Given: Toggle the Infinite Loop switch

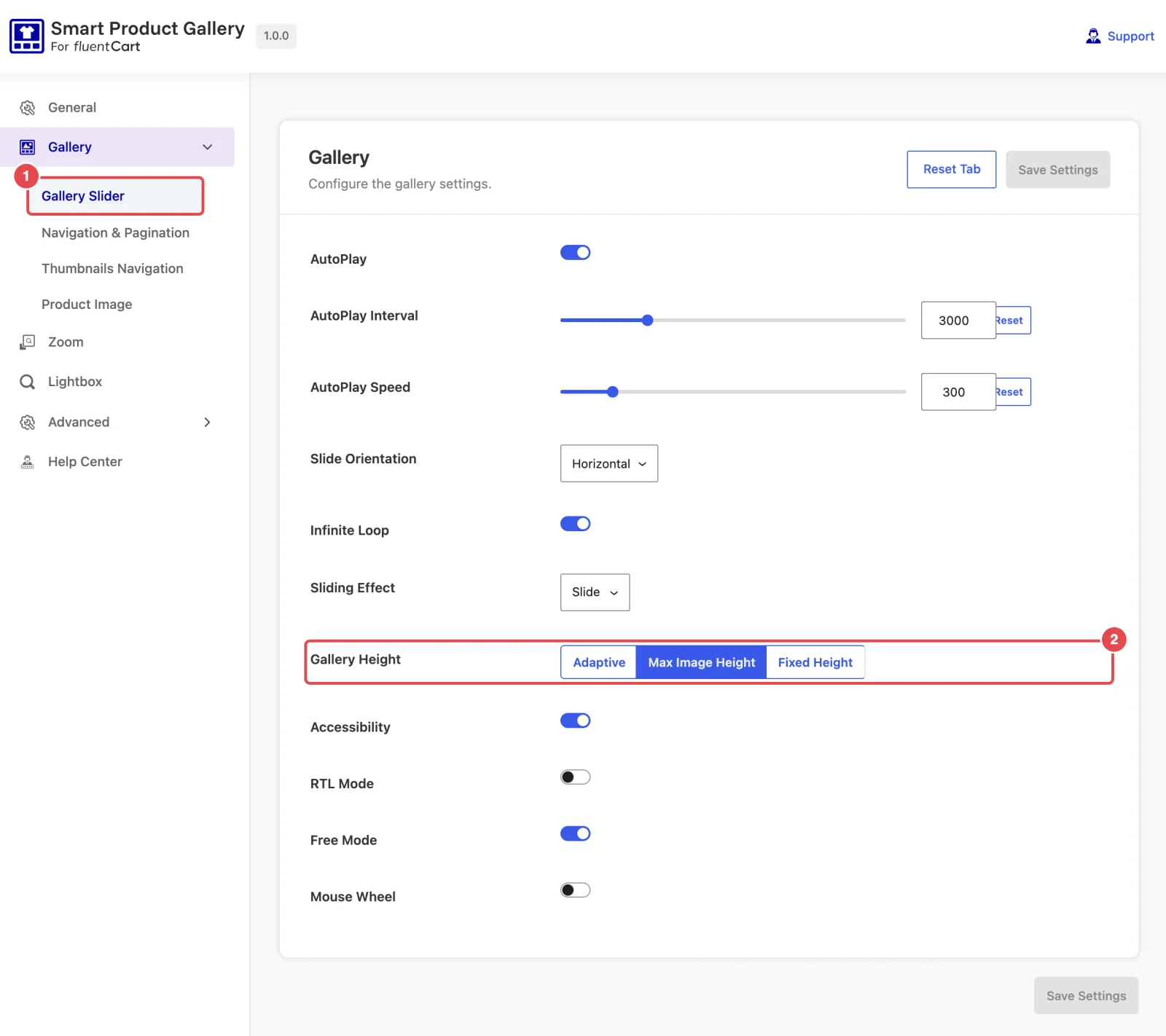Looking at the screenshot, I should point(575,524).
